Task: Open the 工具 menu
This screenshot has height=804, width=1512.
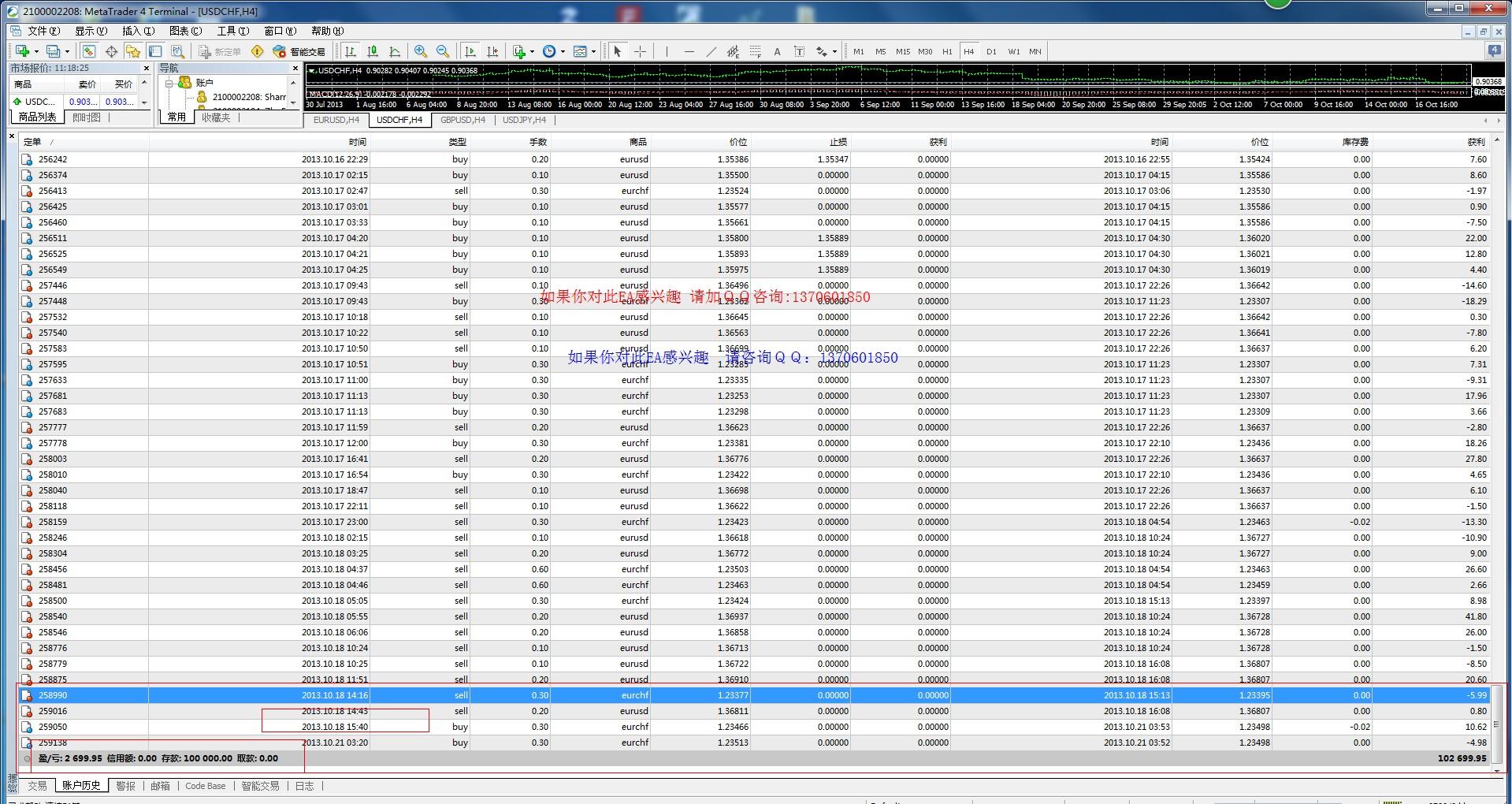Action: pos(233,31)
